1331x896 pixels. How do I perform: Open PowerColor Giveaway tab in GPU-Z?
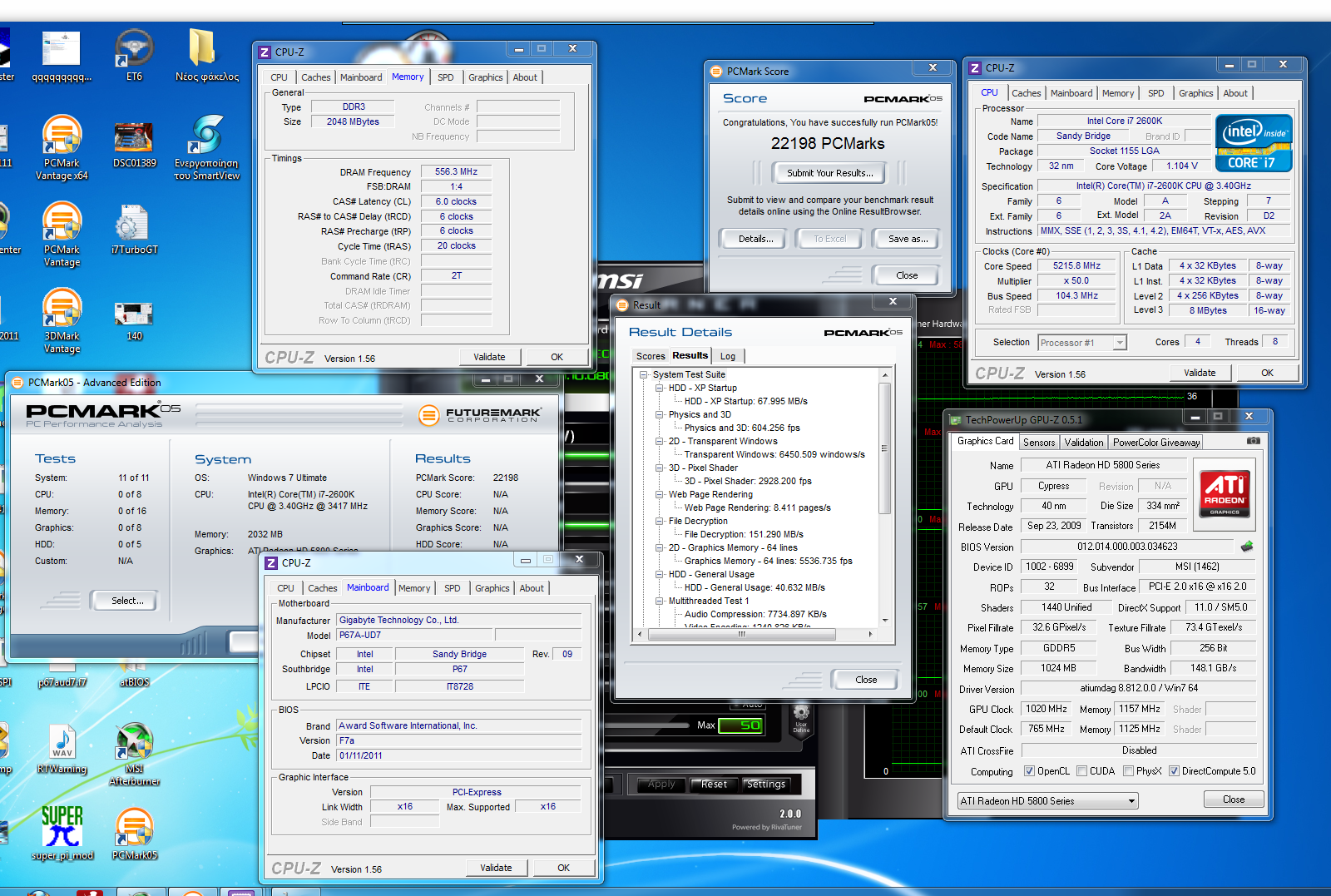[1156, 443]
